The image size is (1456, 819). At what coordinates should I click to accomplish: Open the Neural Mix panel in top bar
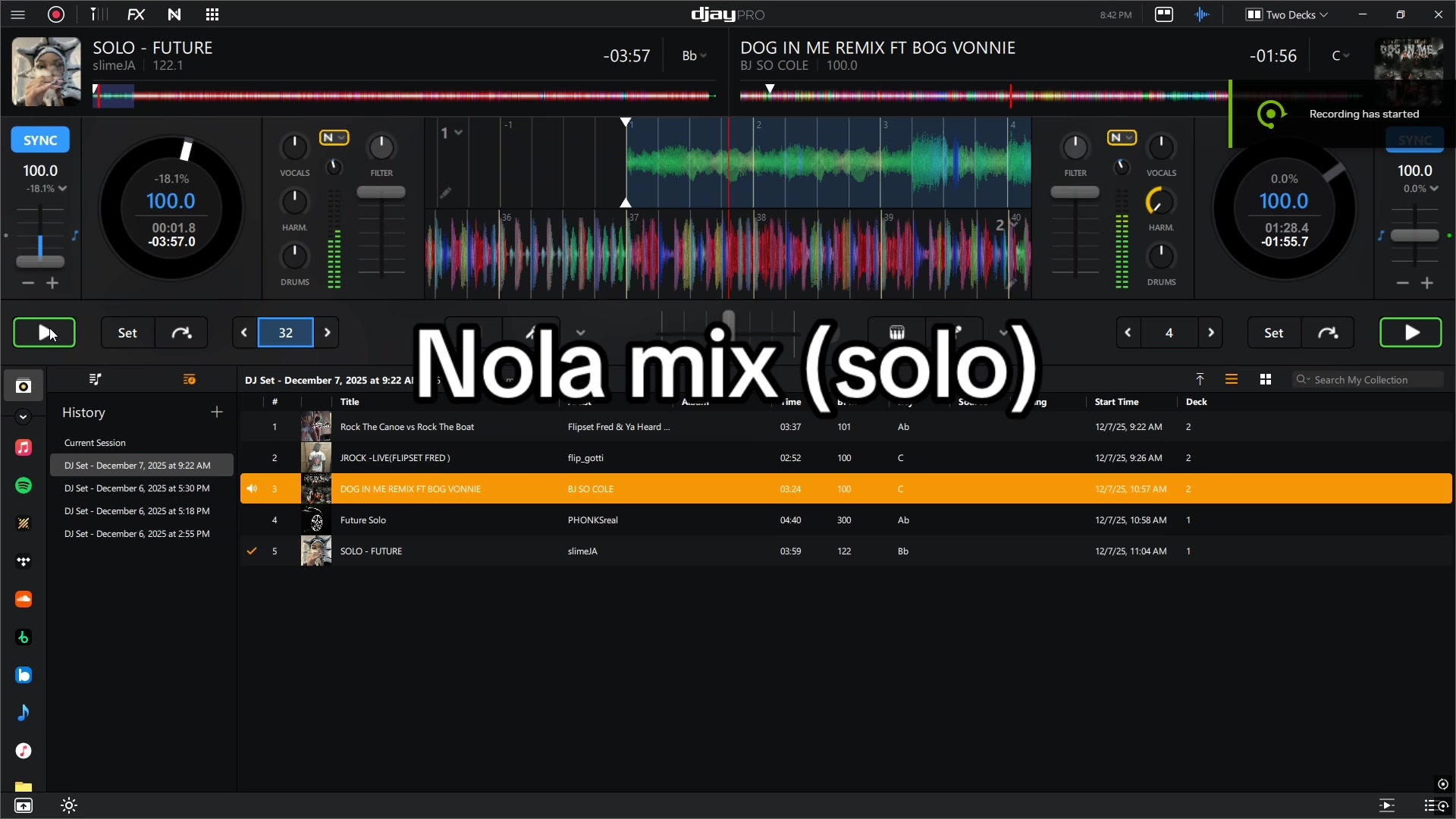[x=174, y=14]
